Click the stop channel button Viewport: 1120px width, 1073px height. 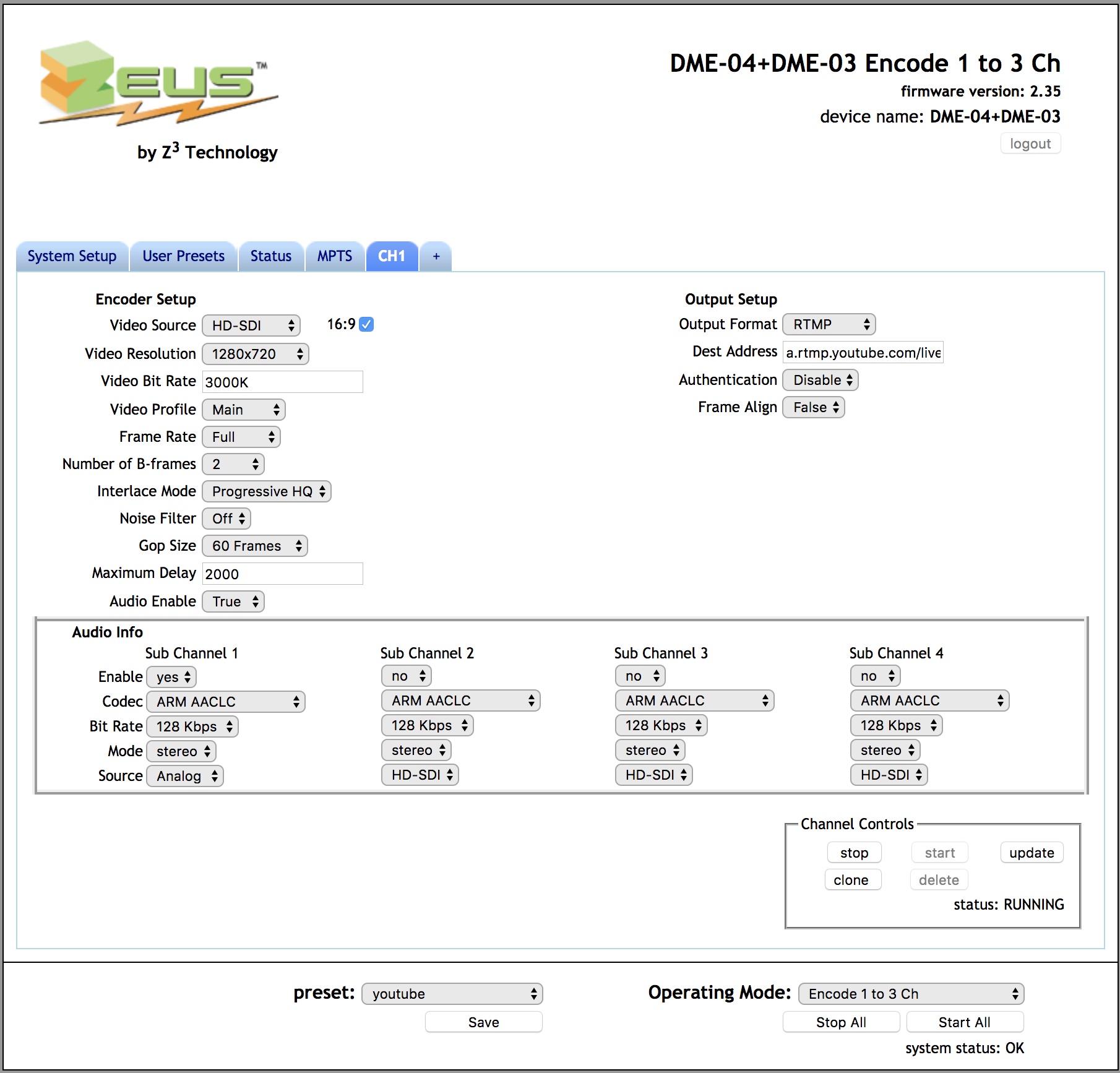pyautogui.click(x=854, y=853)
